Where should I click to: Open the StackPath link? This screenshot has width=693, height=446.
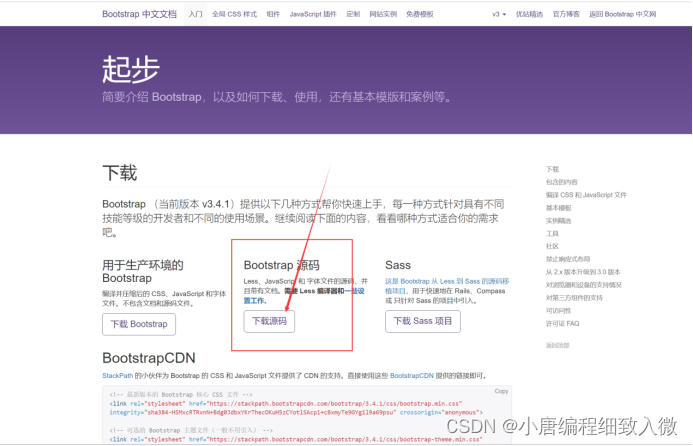[118, 376]
